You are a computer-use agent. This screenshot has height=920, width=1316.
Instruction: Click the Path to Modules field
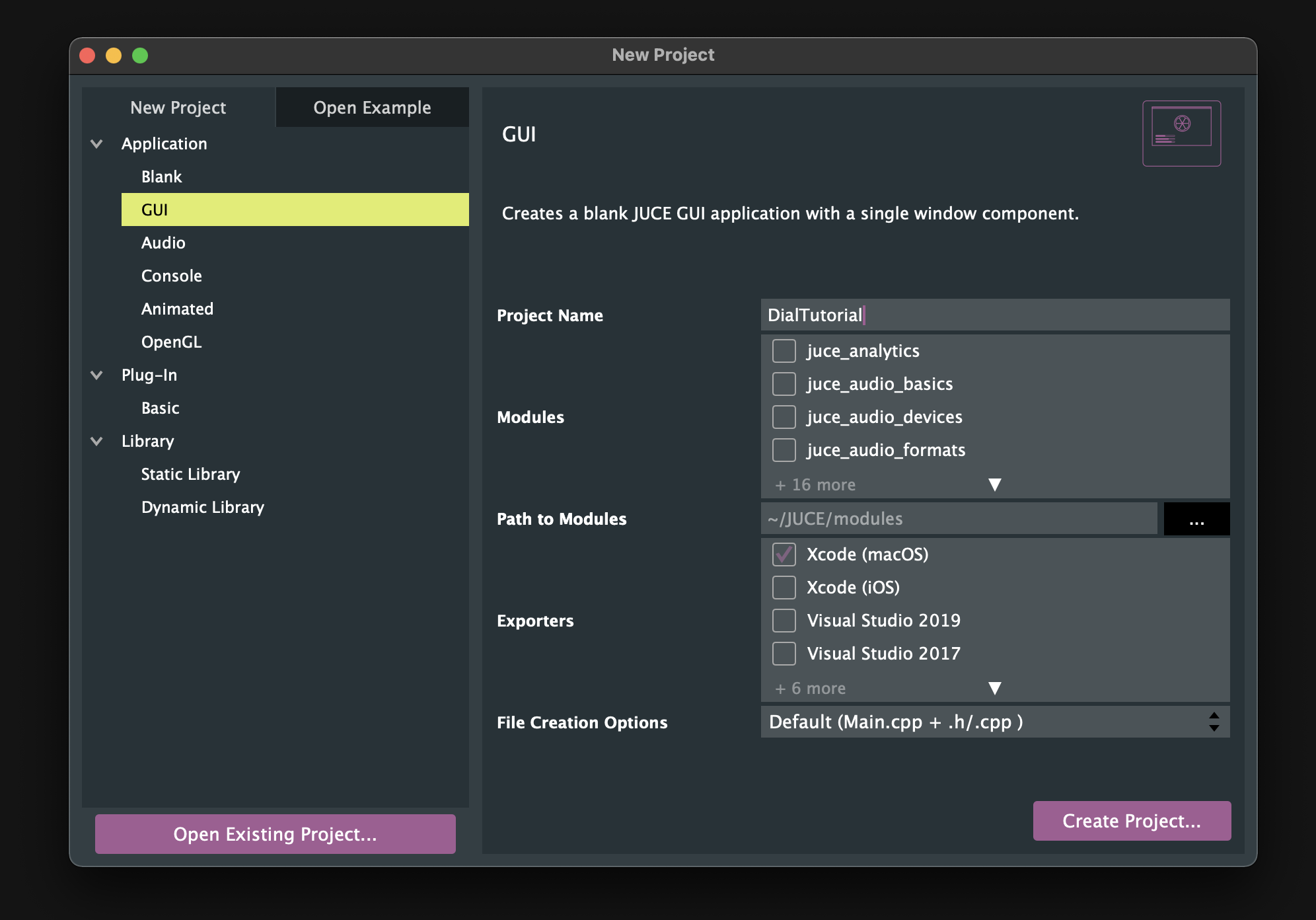pyautogui.click(x=959, y=519)
